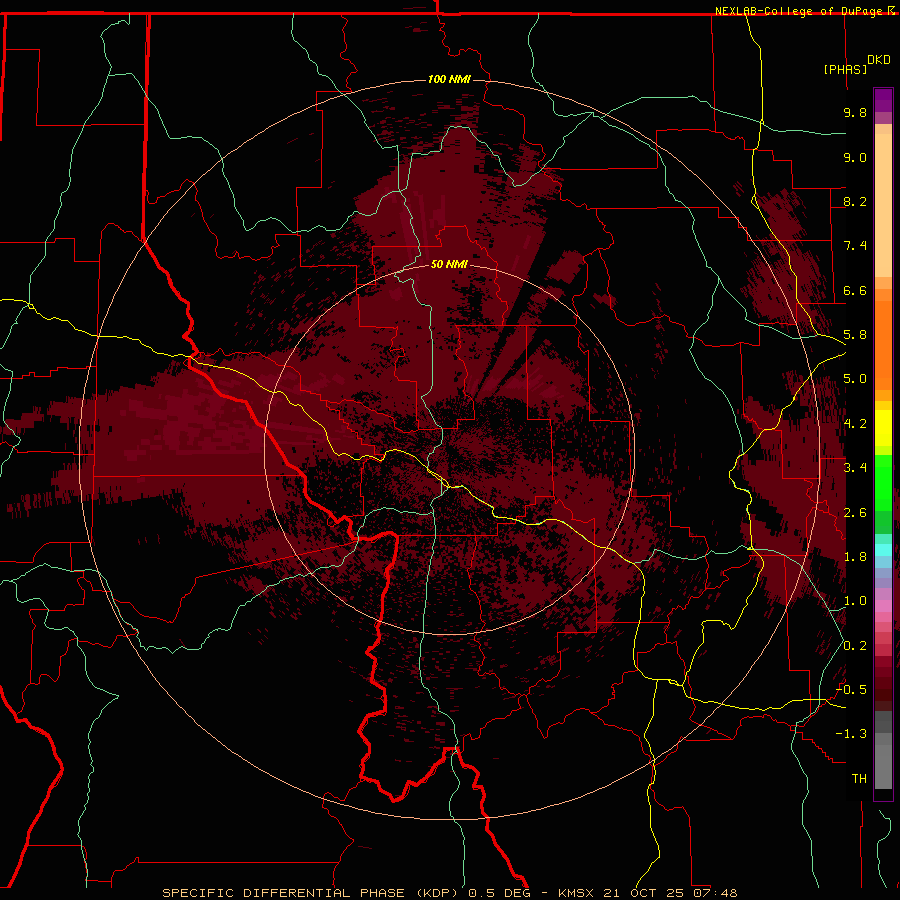Click the 3.4 value on color scale
900x900 pixels.
tap(855, 468)
